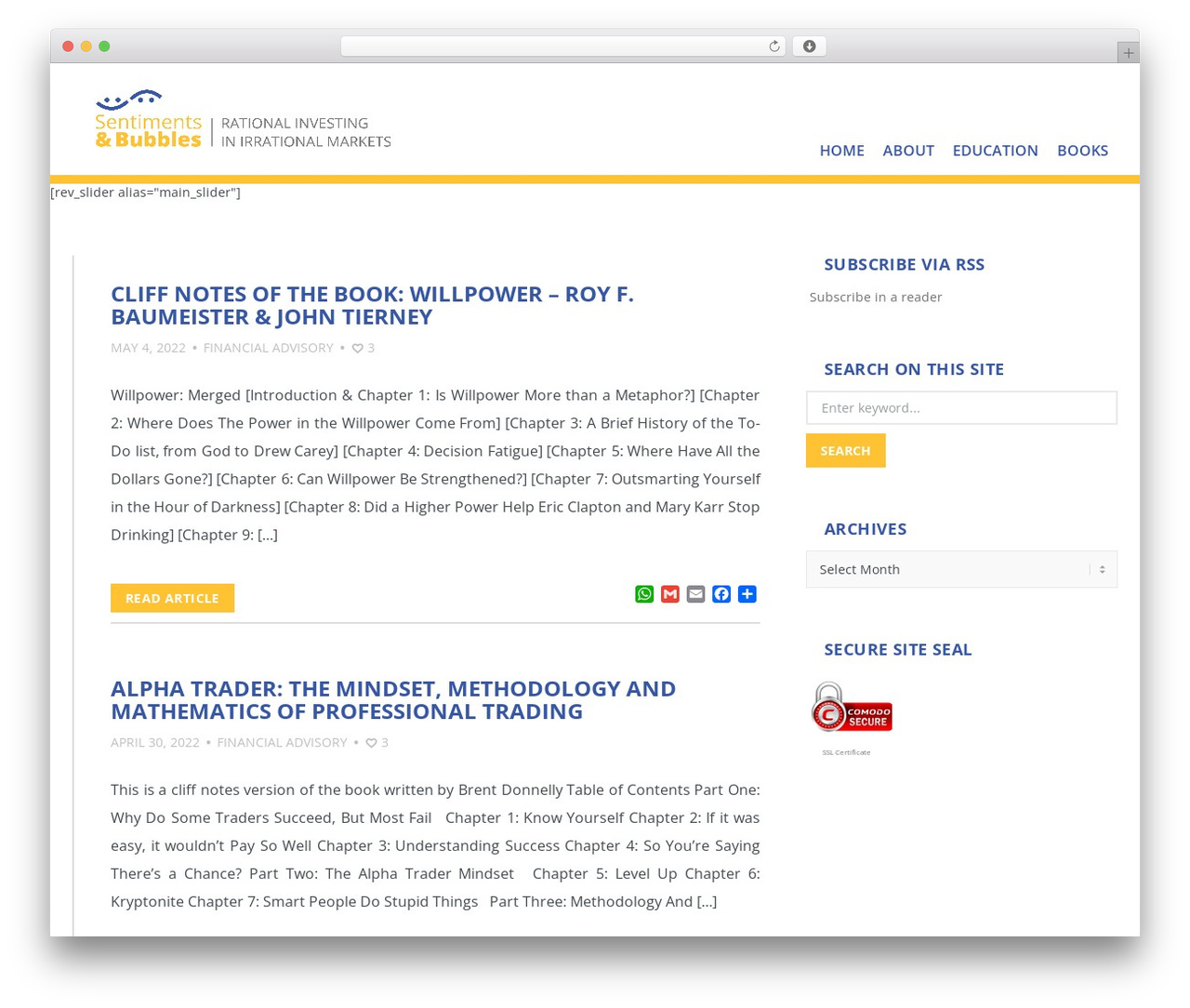Share the Willpower article via Gmail icon
The image size is (1190, 1008).
pyautogui.click(x=670, y=594)
